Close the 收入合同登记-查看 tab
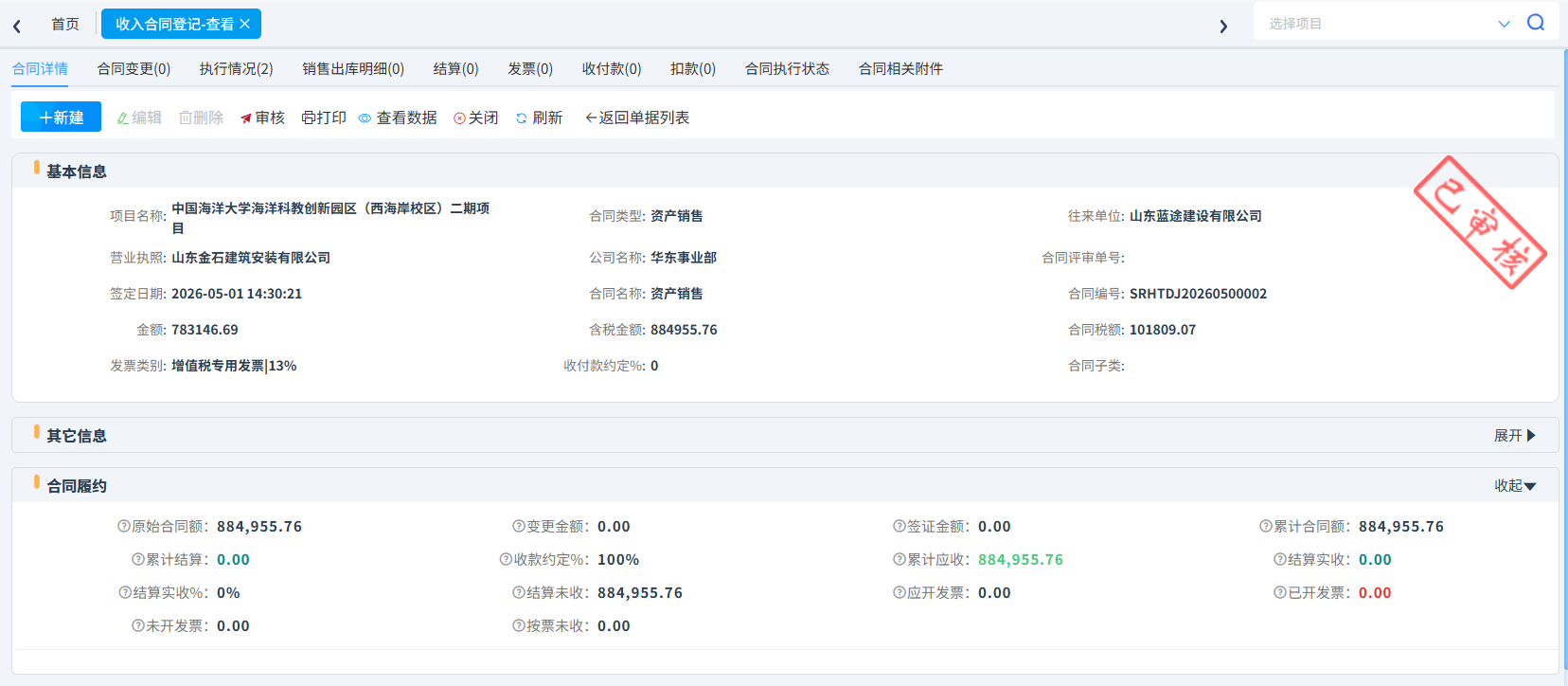The width and height of the screenshot is (1568, 686). (244, 24)
